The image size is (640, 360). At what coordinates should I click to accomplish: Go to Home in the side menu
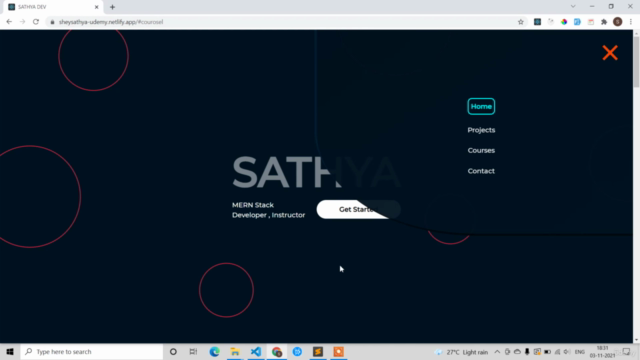pyautogui.click(x=481, y=107)
